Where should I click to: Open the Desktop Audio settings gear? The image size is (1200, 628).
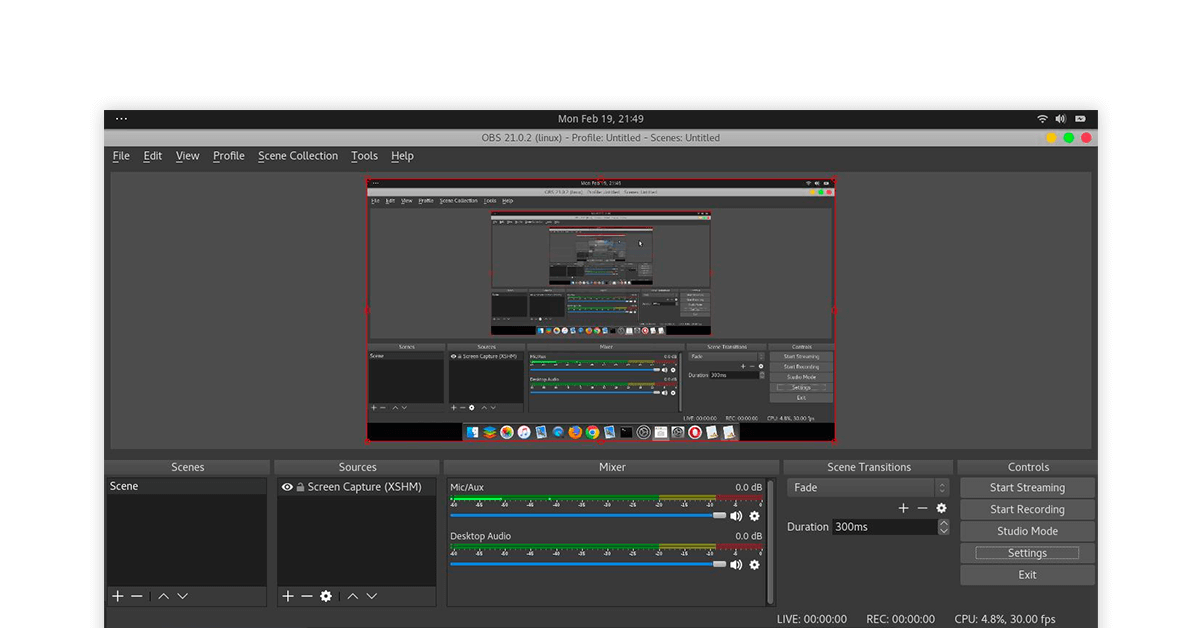tap(755, 565)
